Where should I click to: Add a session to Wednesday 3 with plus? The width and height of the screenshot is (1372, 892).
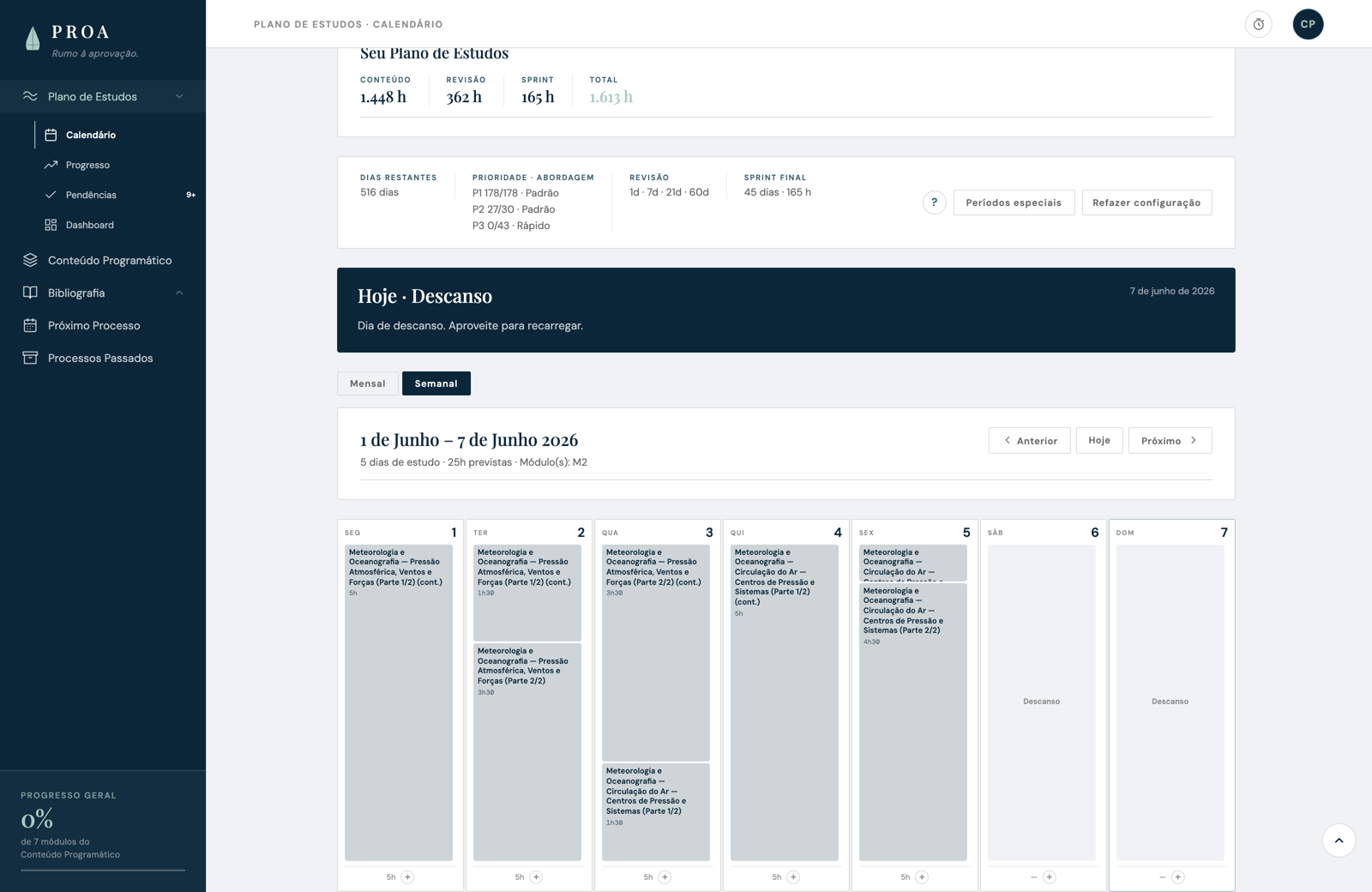[x=665, y=877]
